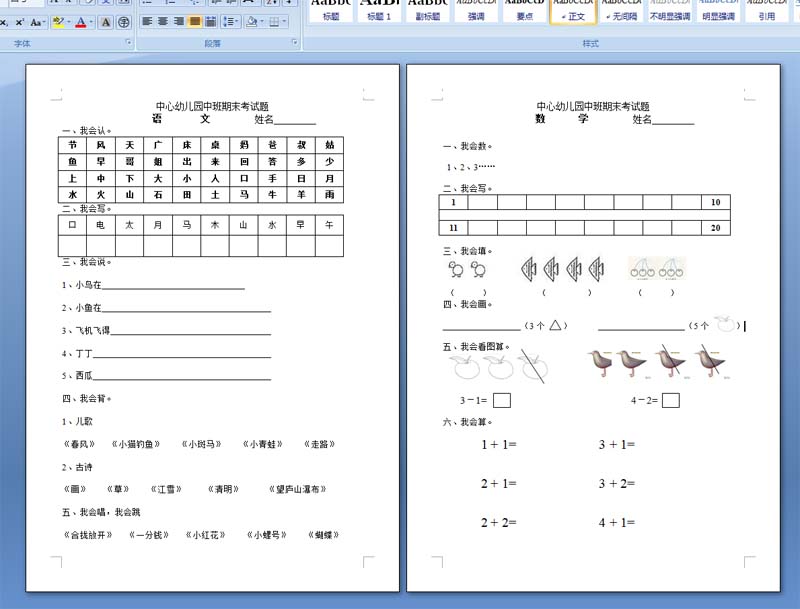800x609 pixels.
Task: Click the table cell containing 11
Action: tap(454, 228)
